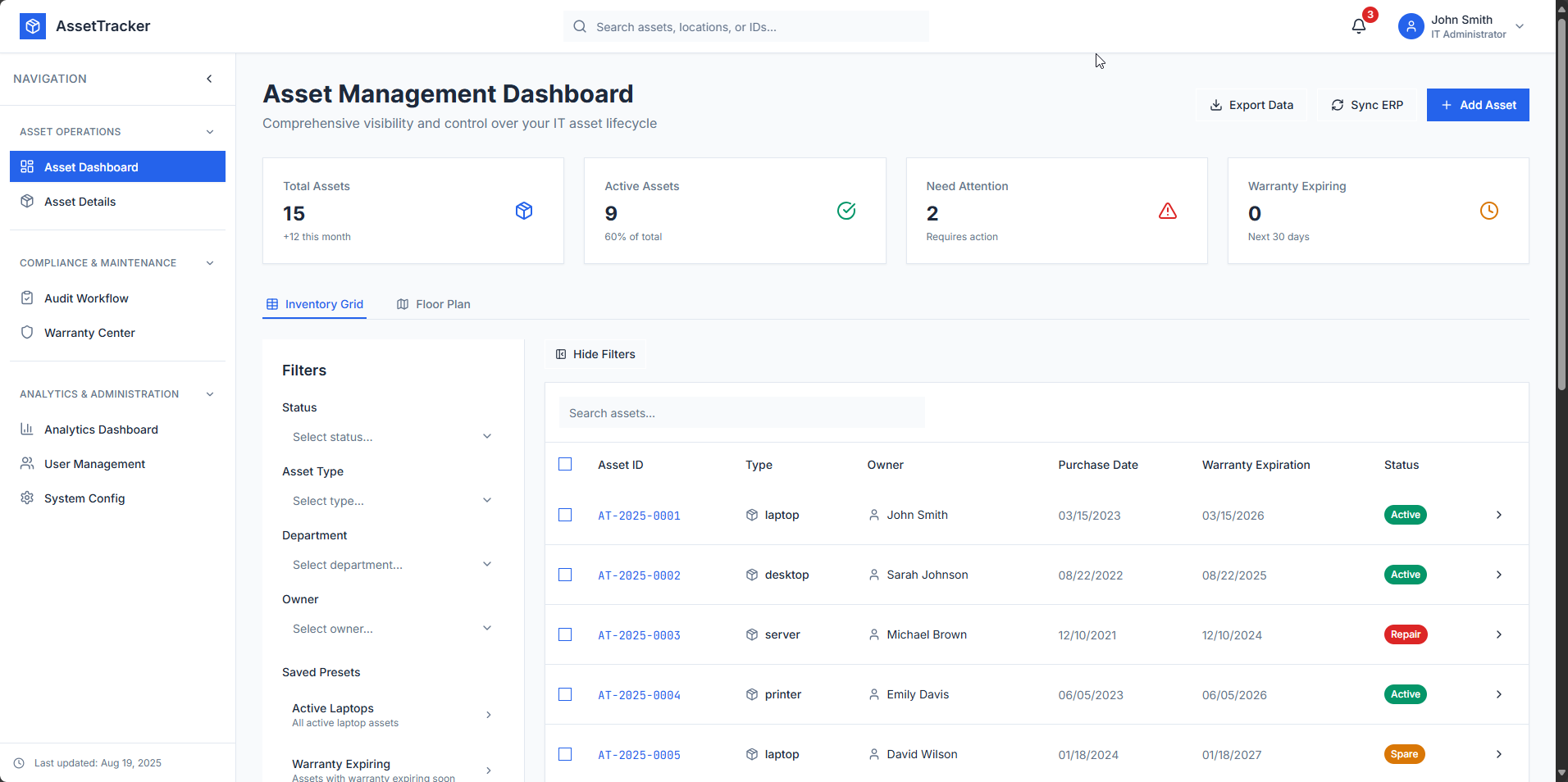Viewport: 1568px width, 782px height.
Task: Open System Config settings
Action: 117,498
